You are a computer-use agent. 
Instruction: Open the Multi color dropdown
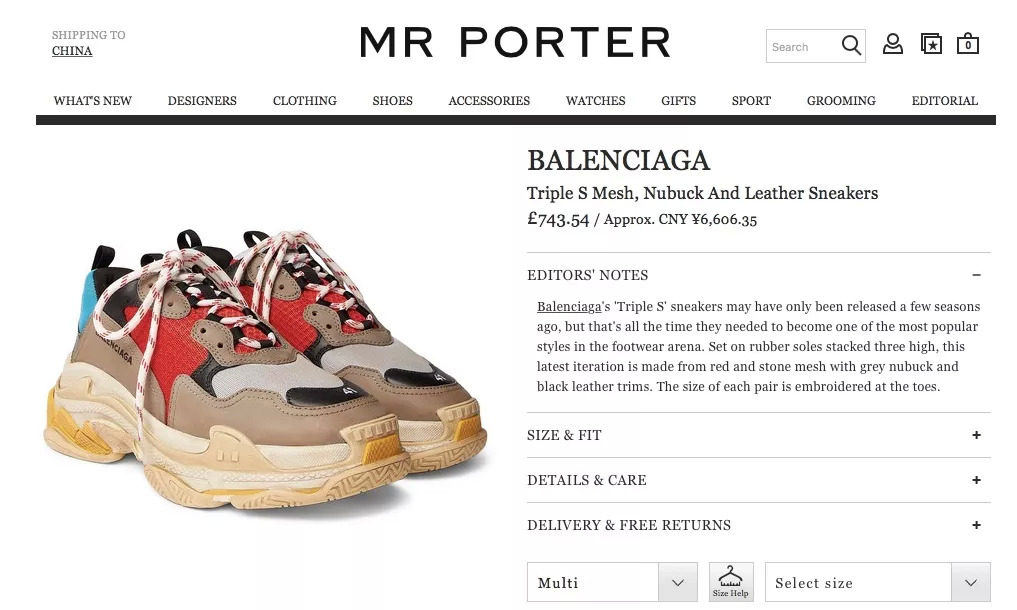612,582
